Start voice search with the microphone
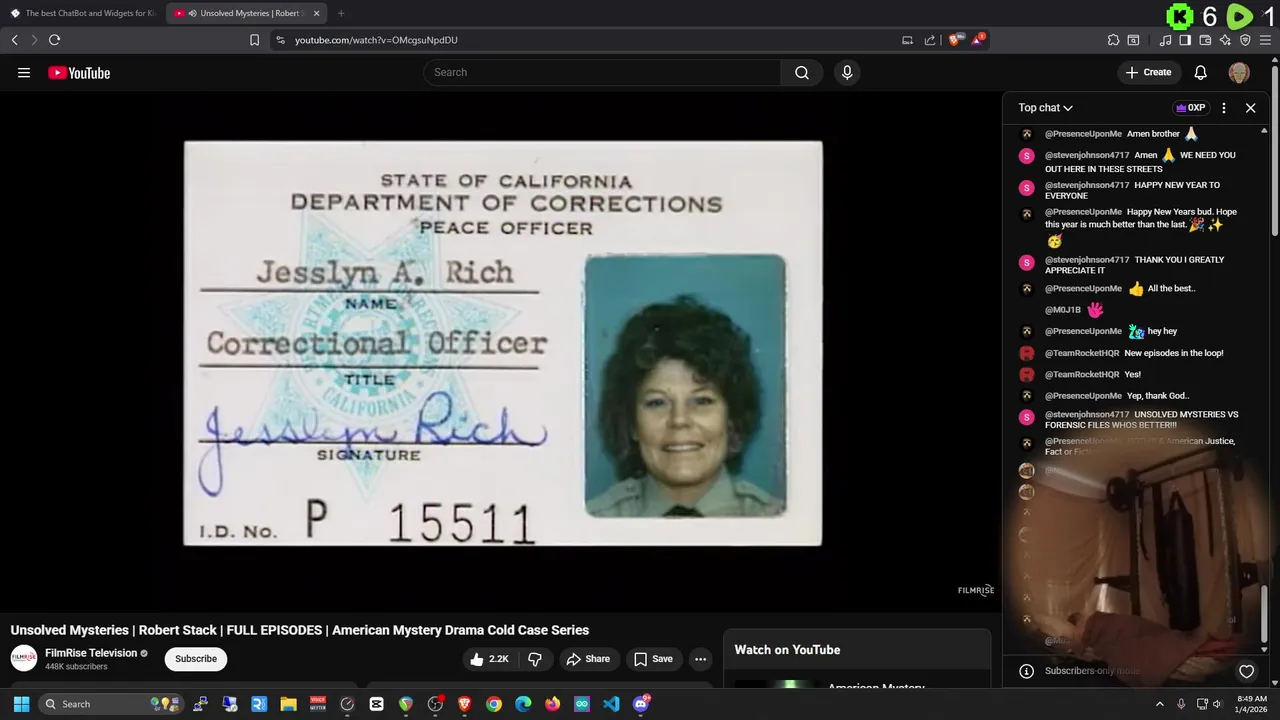 (x=847, y=72)
